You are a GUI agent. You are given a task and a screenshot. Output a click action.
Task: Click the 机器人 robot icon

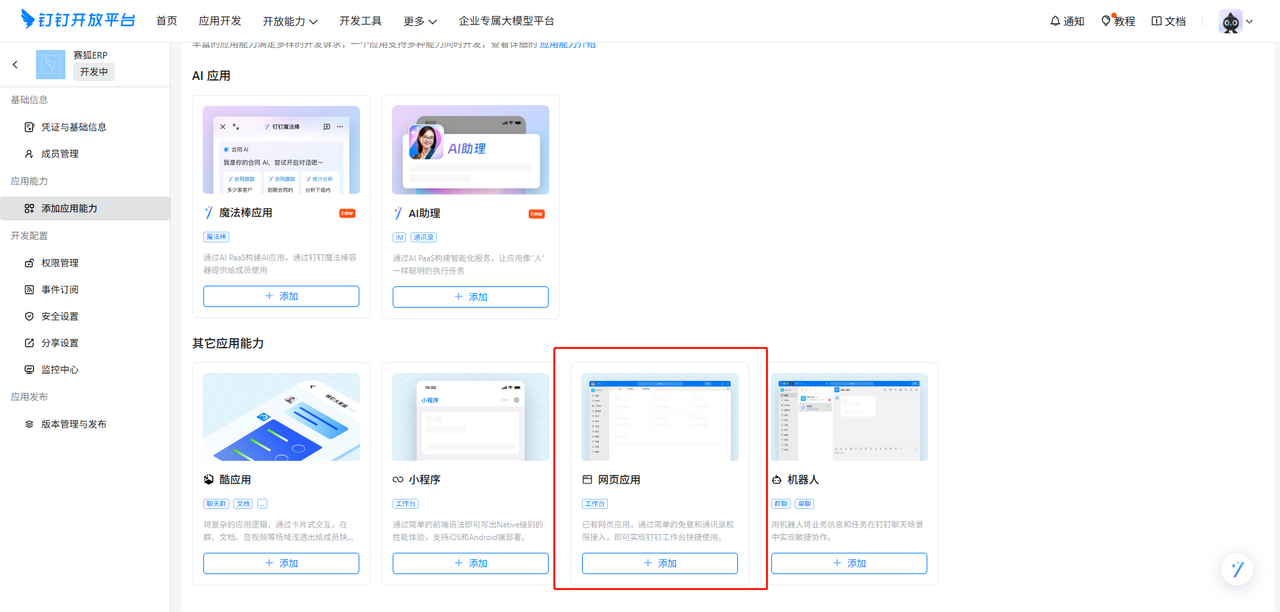pyautogui.click(x=777, y=480)
